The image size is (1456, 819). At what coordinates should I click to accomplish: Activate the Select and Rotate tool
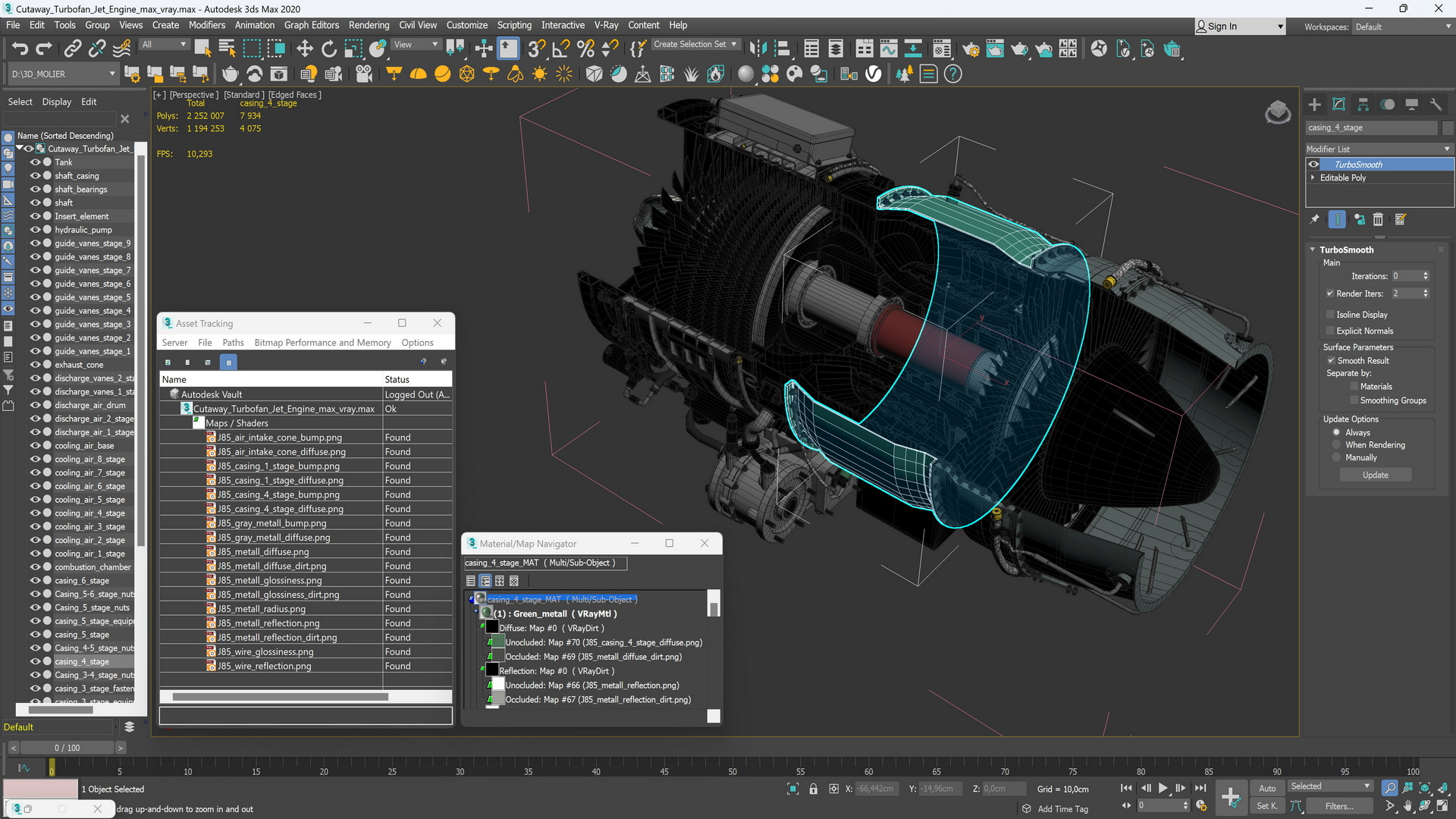(x=329, y=49)
